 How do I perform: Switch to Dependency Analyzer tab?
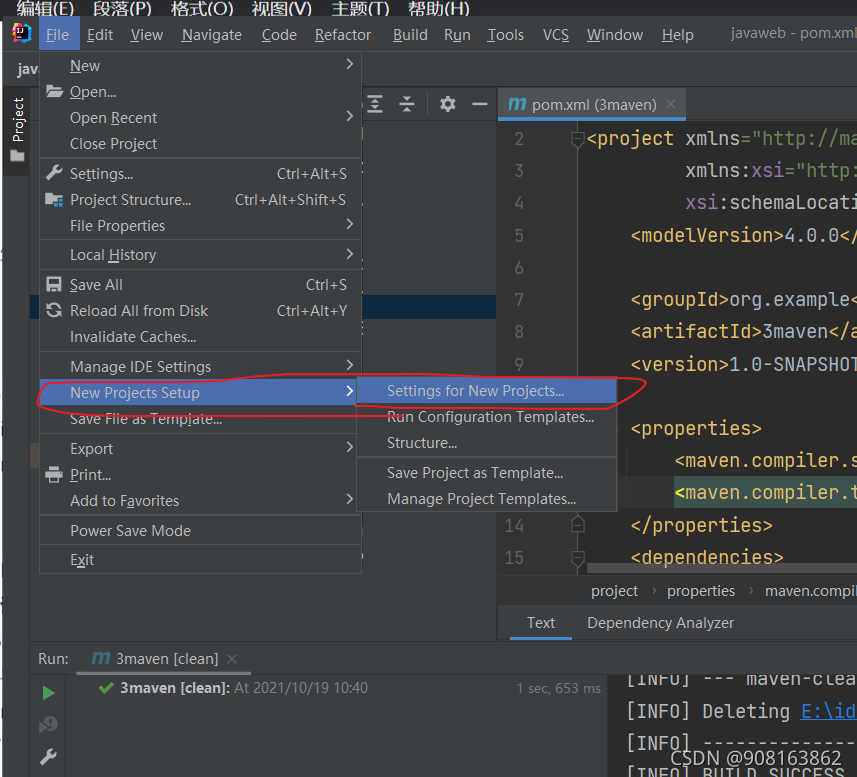[660, 623]
